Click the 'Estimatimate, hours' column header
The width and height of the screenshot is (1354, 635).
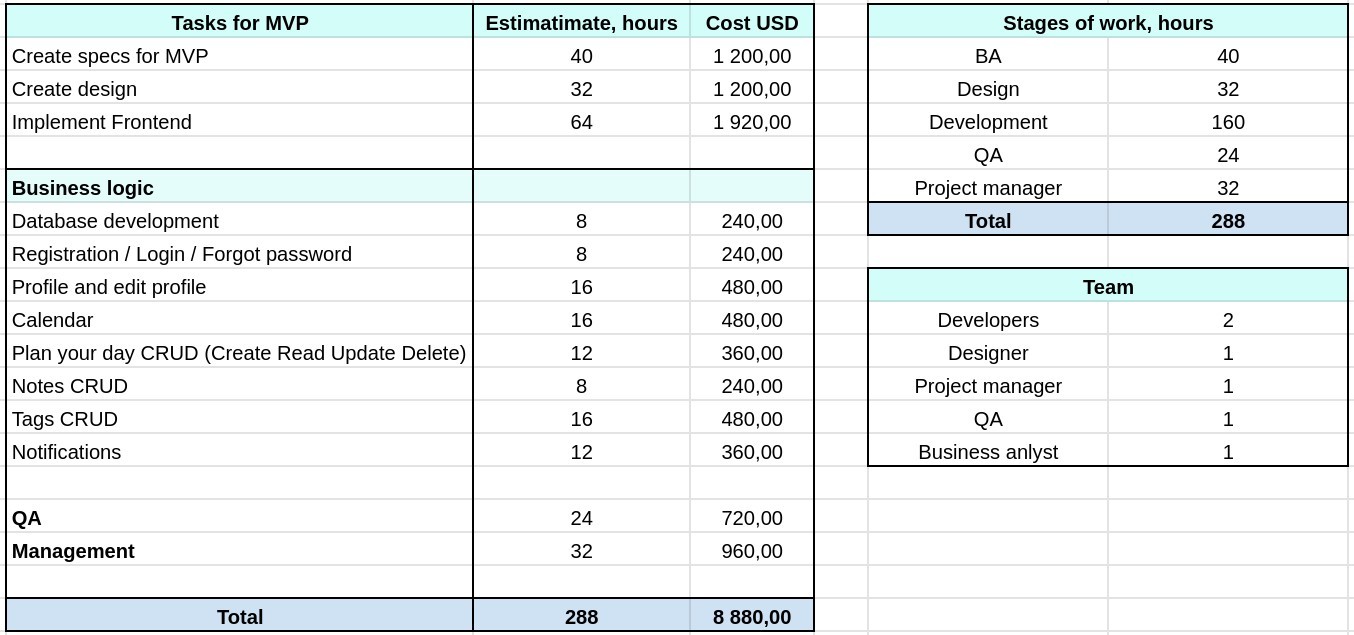coord(581,22)
